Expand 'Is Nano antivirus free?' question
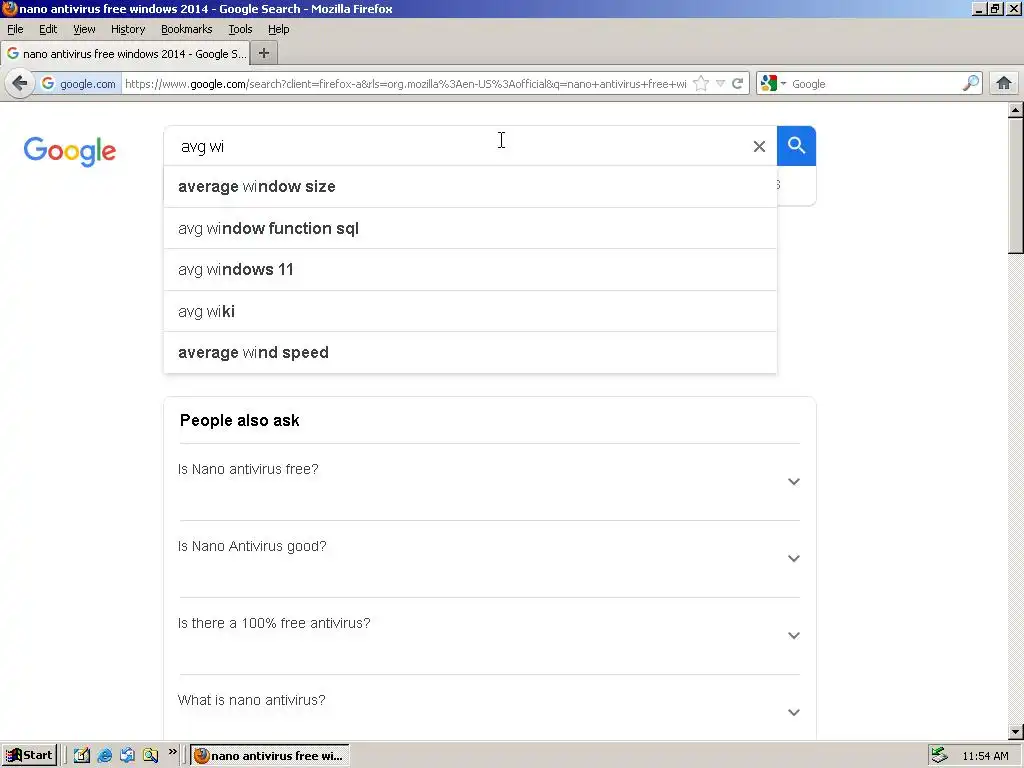The width and height of the screenshot is (1024, 768). pos(489,482)
